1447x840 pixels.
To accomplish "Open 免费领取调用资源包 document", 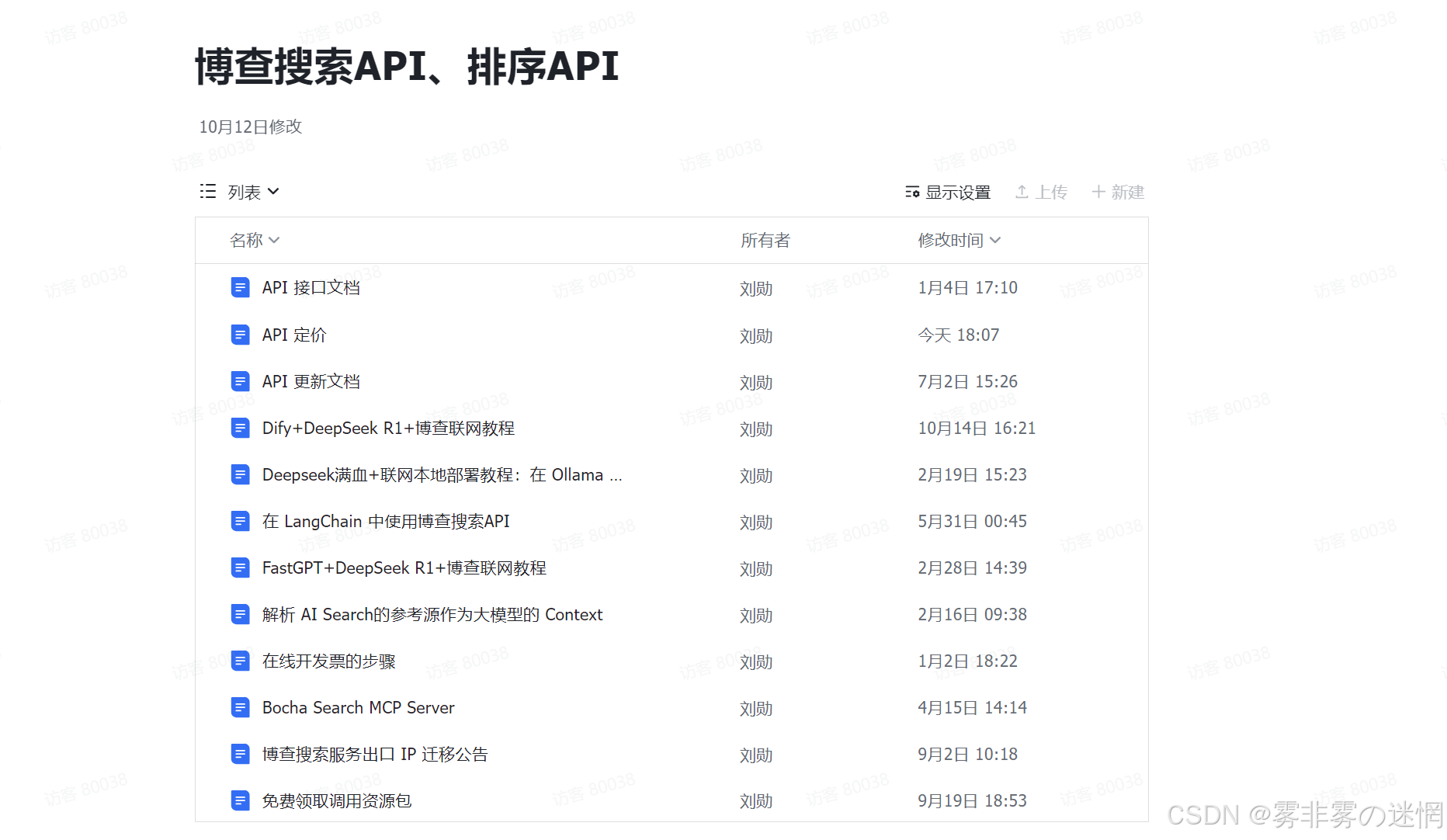I will point(337,800).
